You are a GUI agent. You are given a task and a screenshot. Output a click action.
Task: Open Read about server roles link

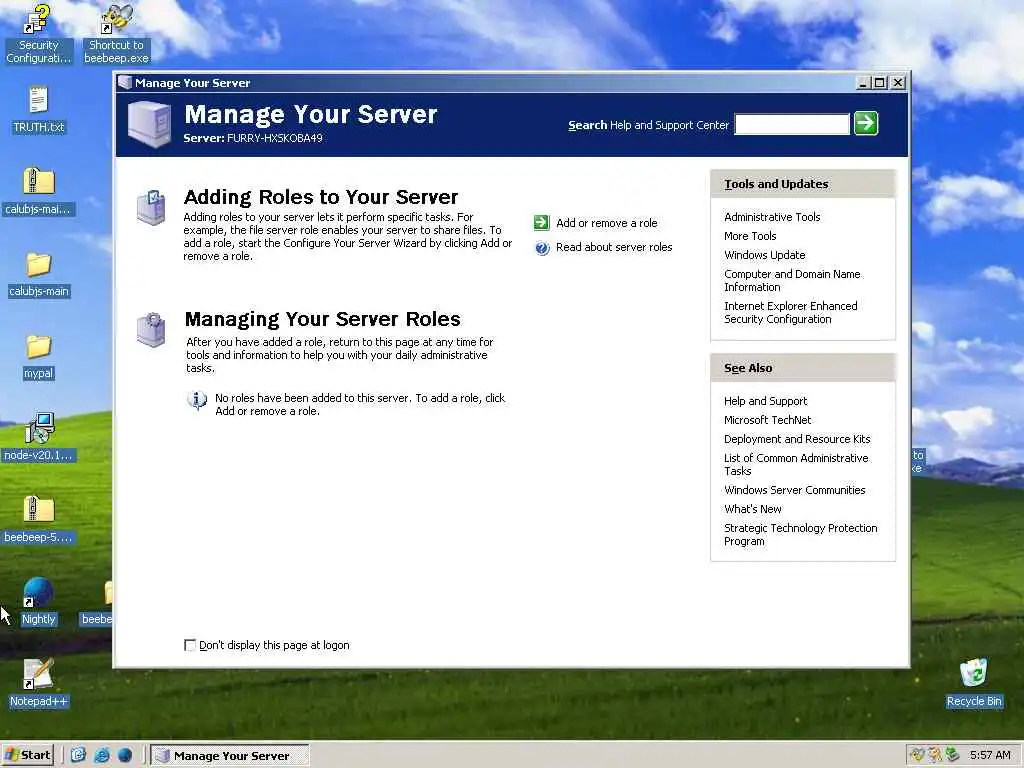614,248
